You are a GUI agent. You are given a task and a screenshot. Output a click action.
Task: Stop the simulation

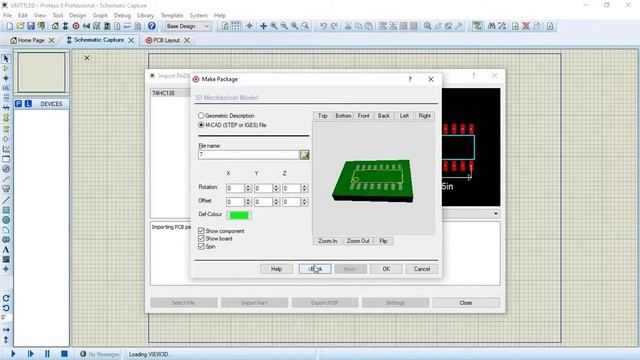pyautogui.click(x=64, y=354)
